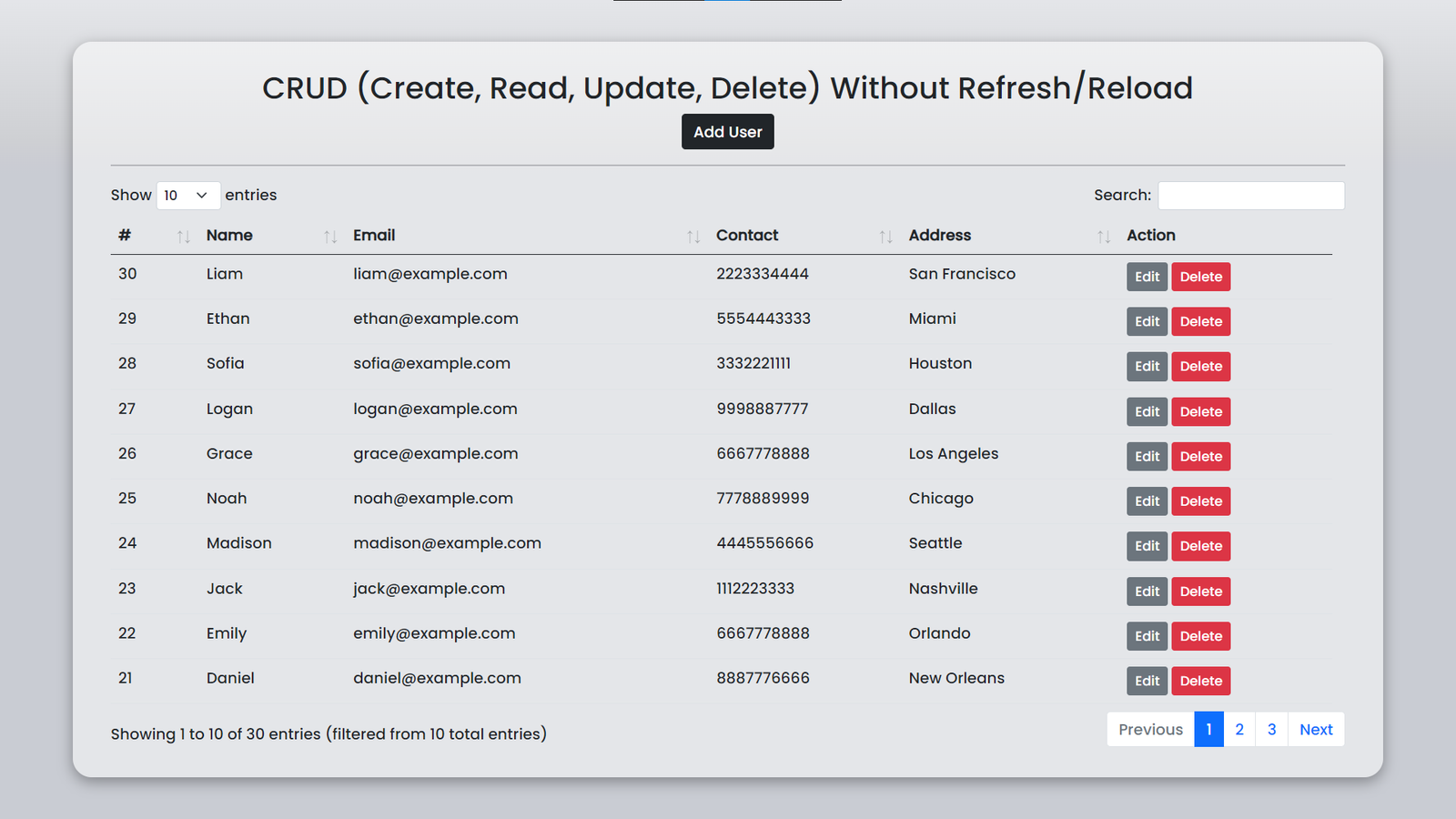Viewport: 1456px width, 819px height.
Task: Click the Next pagination link
Action: [x=1315, y=730]
